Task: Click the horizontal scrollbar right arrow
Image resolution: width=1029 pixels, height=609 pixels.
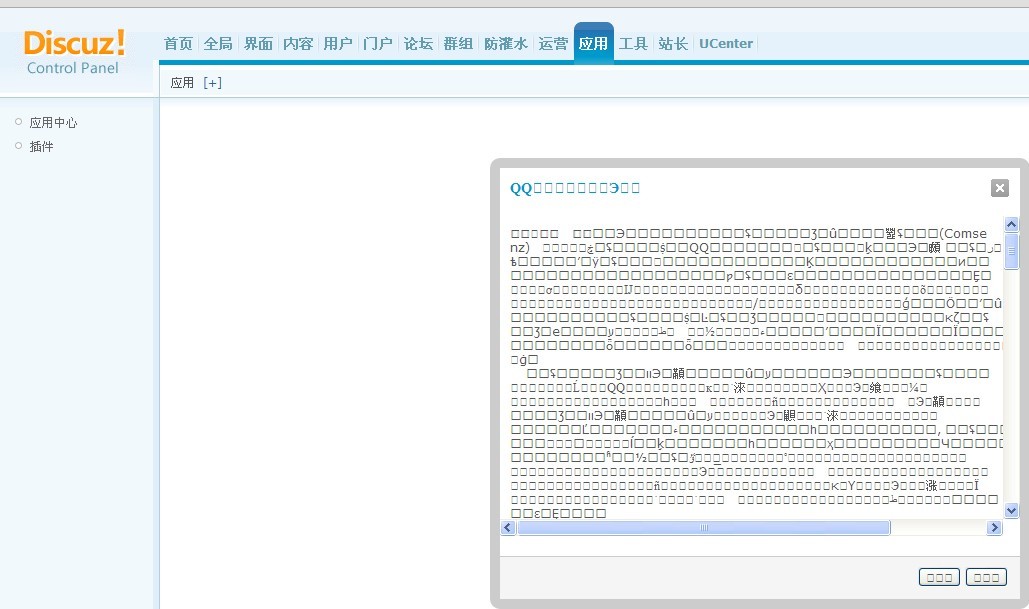Action: tap(995, 528)
